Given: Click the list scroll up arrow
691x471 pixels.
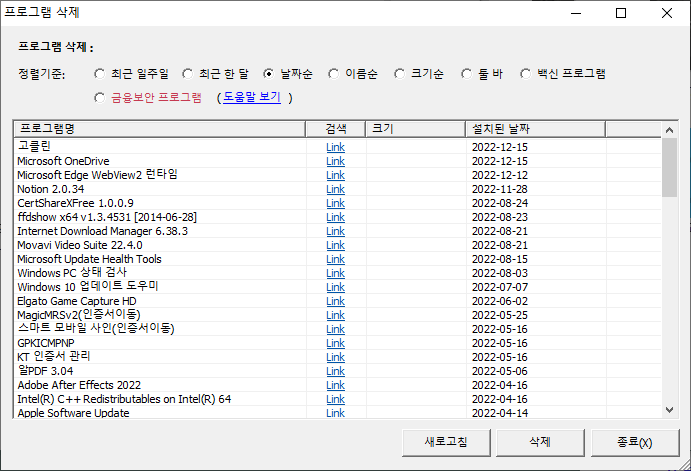Looking at the screenshot, I should click(669, 130).
